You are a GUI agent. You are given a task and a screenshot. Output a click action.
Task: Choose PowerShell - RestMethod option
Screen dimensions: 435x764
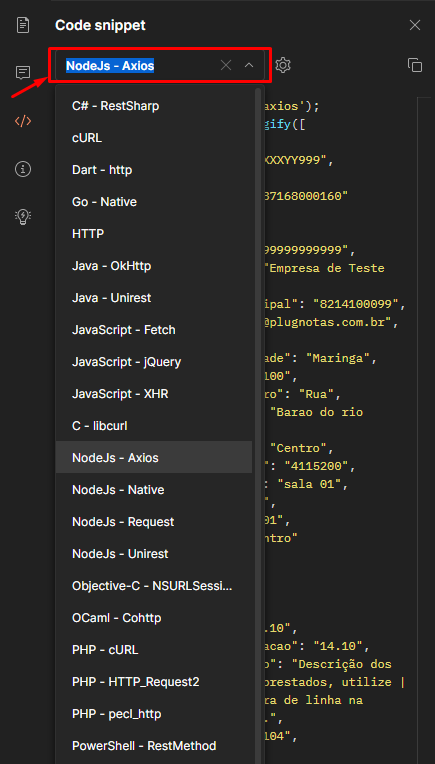[154, 746]
